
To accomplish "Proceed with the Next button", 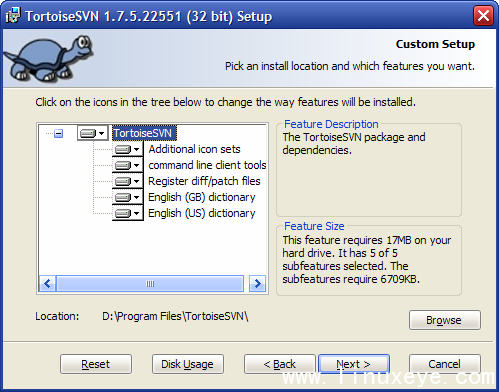I will [x=354, y=364].
